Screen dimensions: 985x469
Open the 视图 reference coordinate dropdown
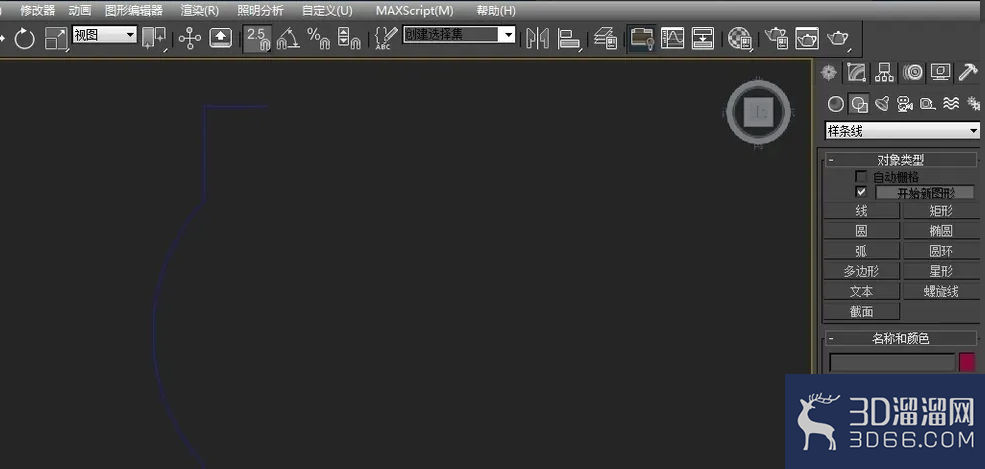coord(104,35)
